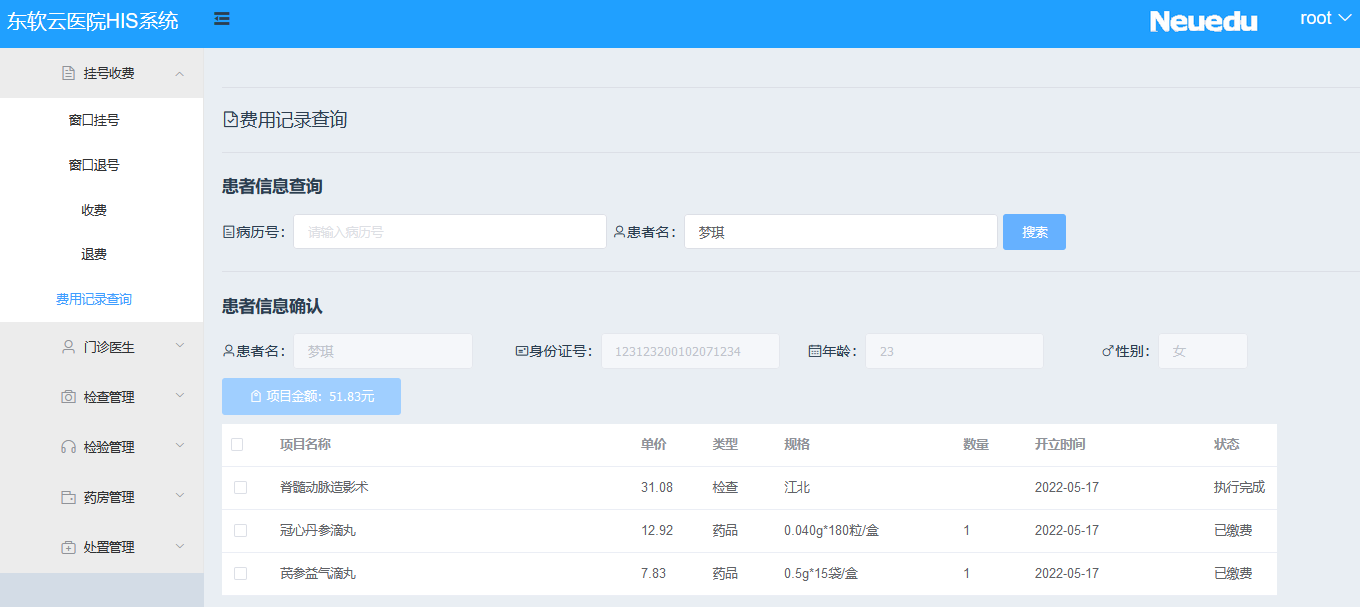Click the 数量 column header
Viewport: 1360px width, 607px height.
[976, 445]
